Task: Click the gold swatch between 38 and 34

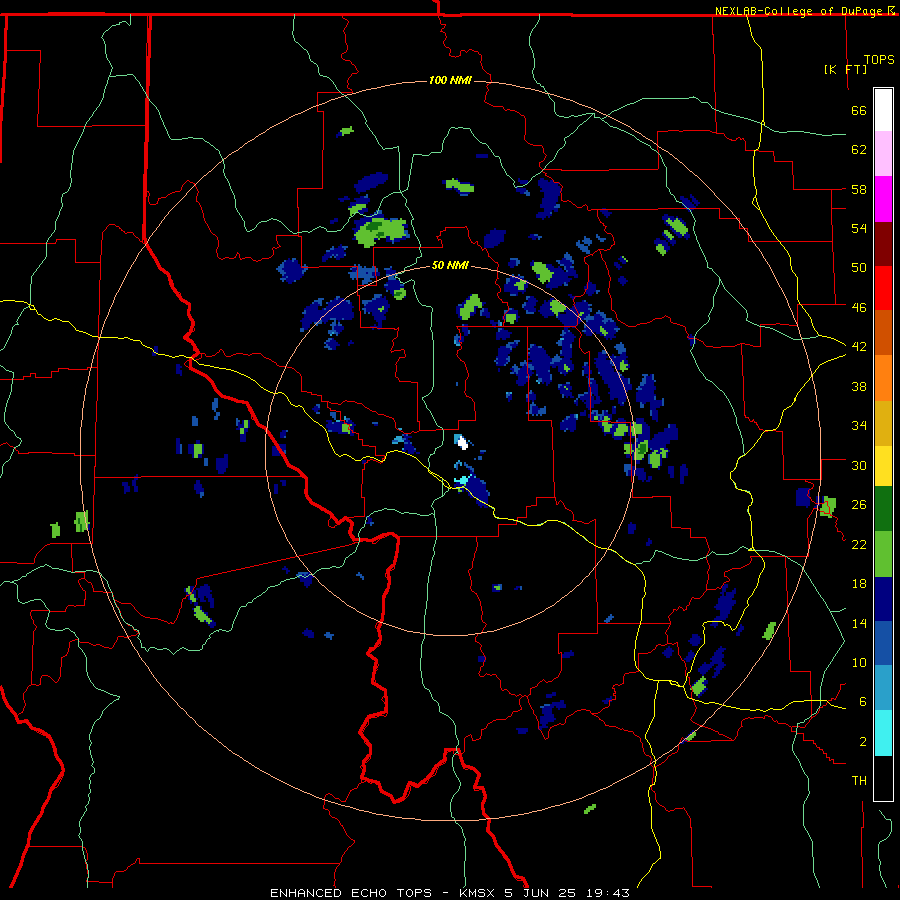Action: (883, 423)
